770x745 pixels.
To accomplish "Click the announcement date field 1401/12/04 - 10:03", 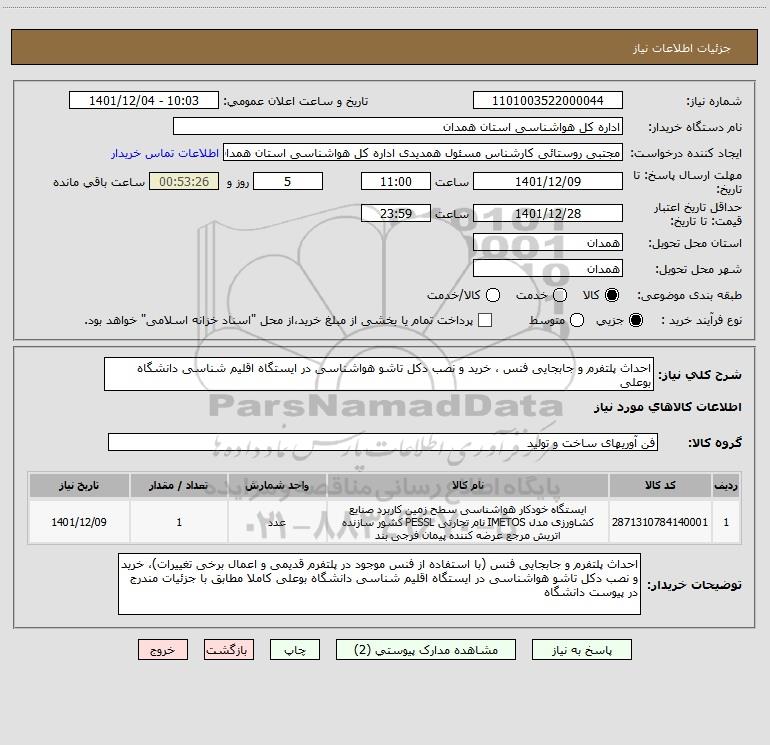I will pos(143,100).
